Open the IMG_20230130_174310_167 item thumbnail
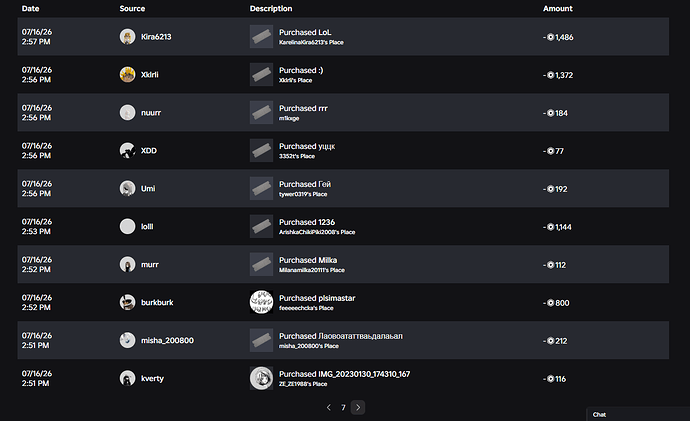The image size is (690, 421). click(261, 378)
